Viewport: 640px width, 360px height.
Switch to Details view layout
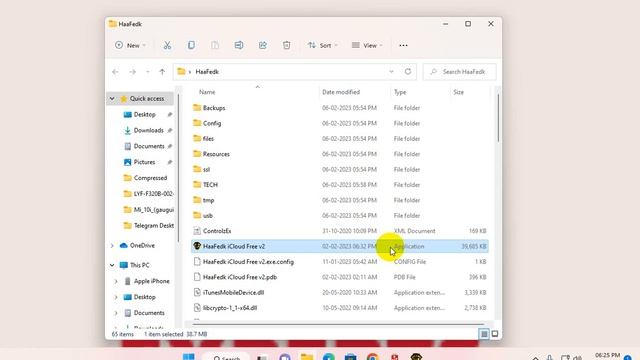click(x=484, y=334)
